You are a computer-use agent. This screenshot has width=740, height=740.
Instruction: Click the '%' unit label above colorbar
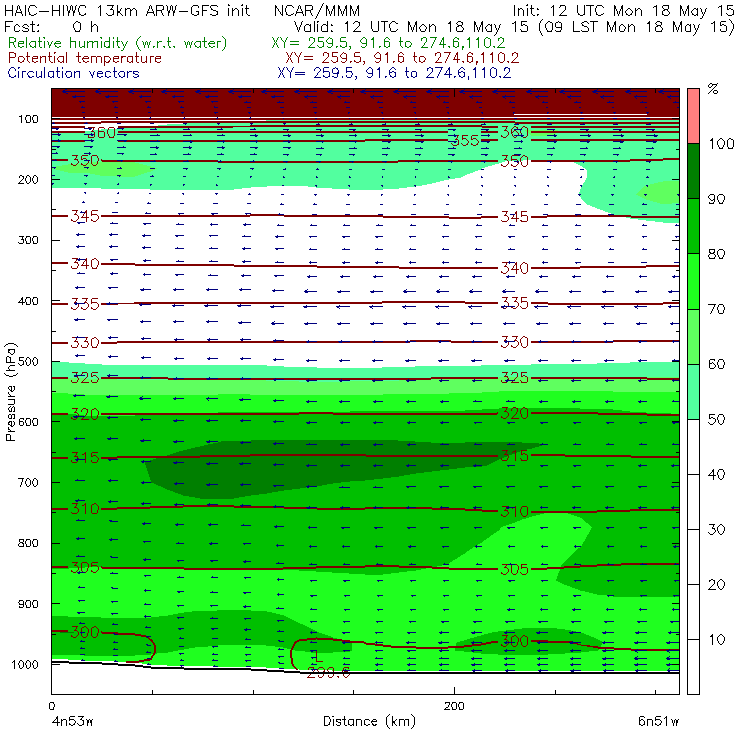(713, 89)
